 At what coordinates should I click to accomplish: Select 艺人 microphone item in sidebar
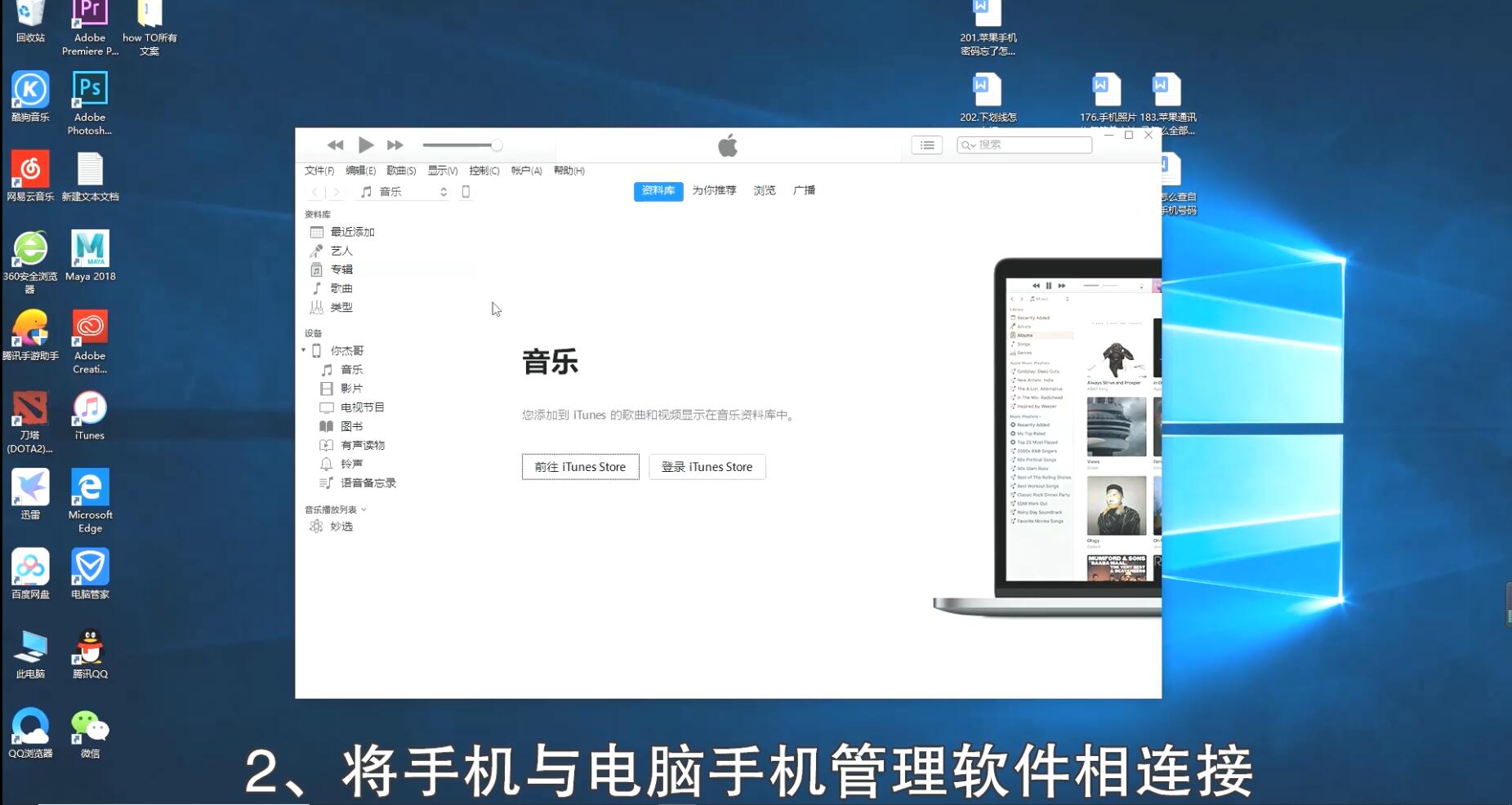point(341,251)
